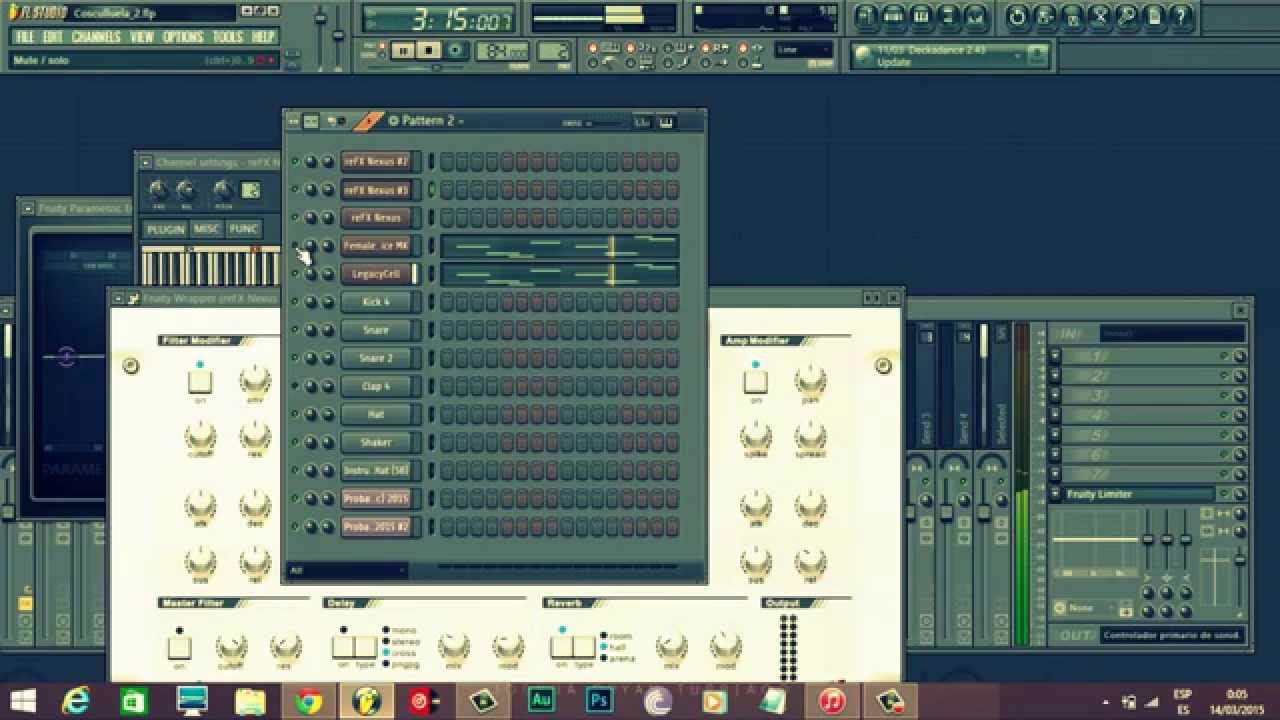Open the Pattern 2 selector dropdown
Viewport: 1280px width, 720px height.
pyautogui.click(x=428, y=121)
